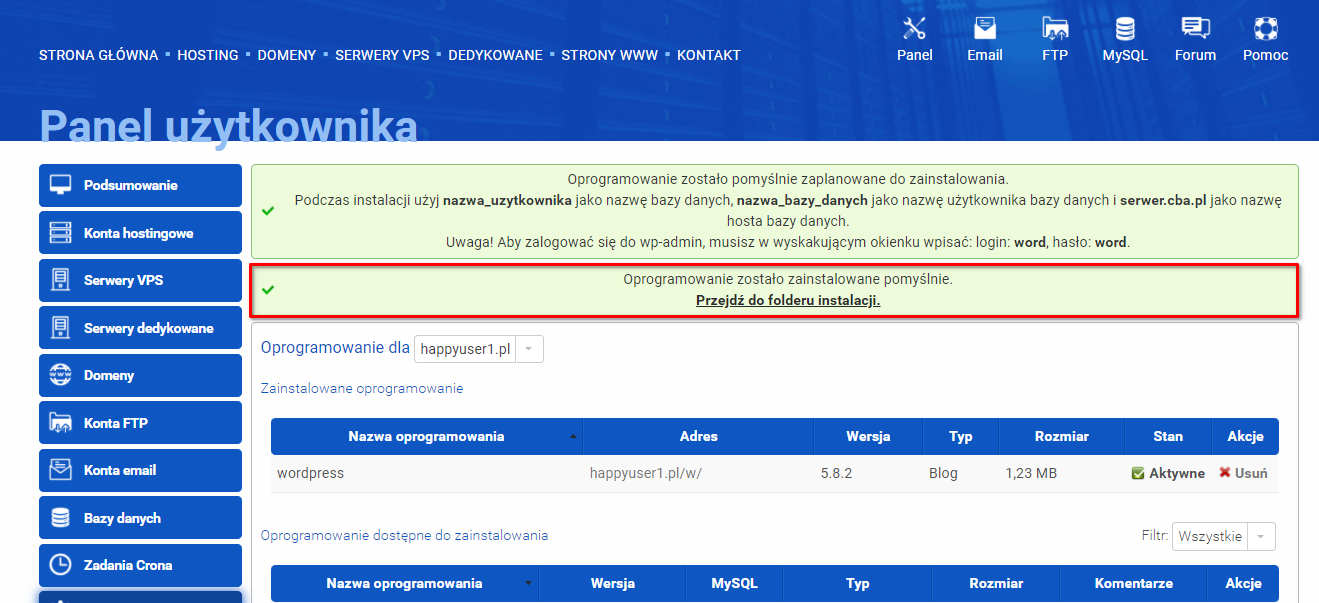Open the SERWERY VPS menu item
The width and height of the screenshot is (1319, 603).
[382, 55]
